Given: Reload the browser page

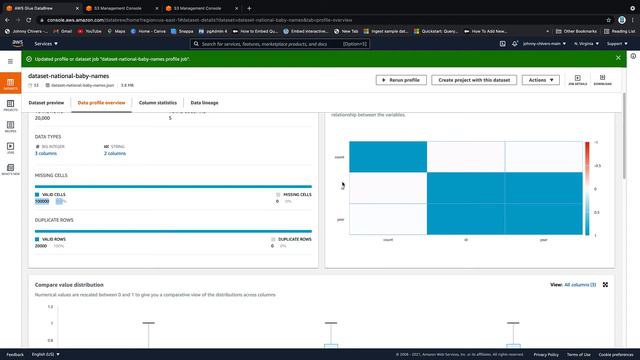Looking at the screenshot, I should 29,20.
